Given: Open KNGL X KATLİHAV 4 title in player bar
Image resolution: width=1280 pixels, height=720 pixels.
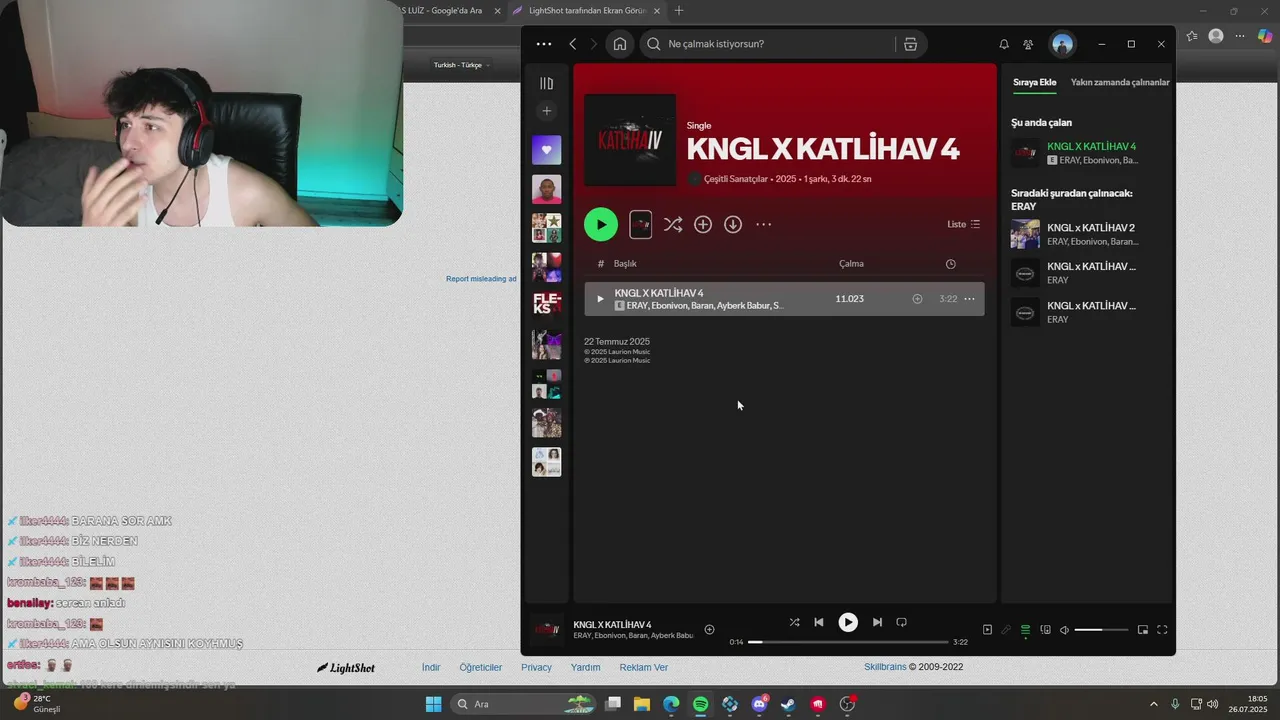Looking at the screenshot, I should tap(612, 624).
